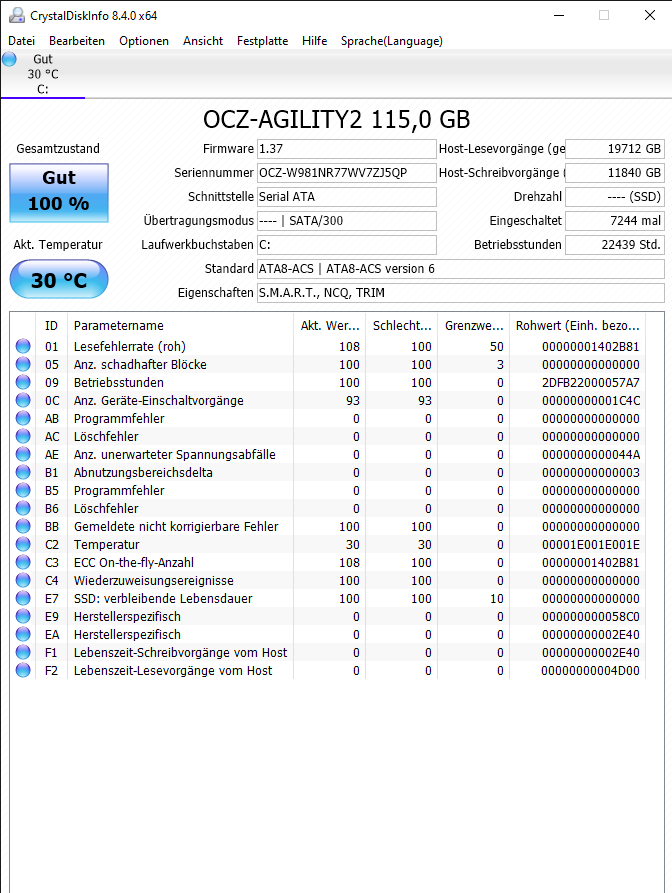This screenshot has height=893, width=672.
Task: Minimize the CrystalDiskInfo window
Action: 559,15
